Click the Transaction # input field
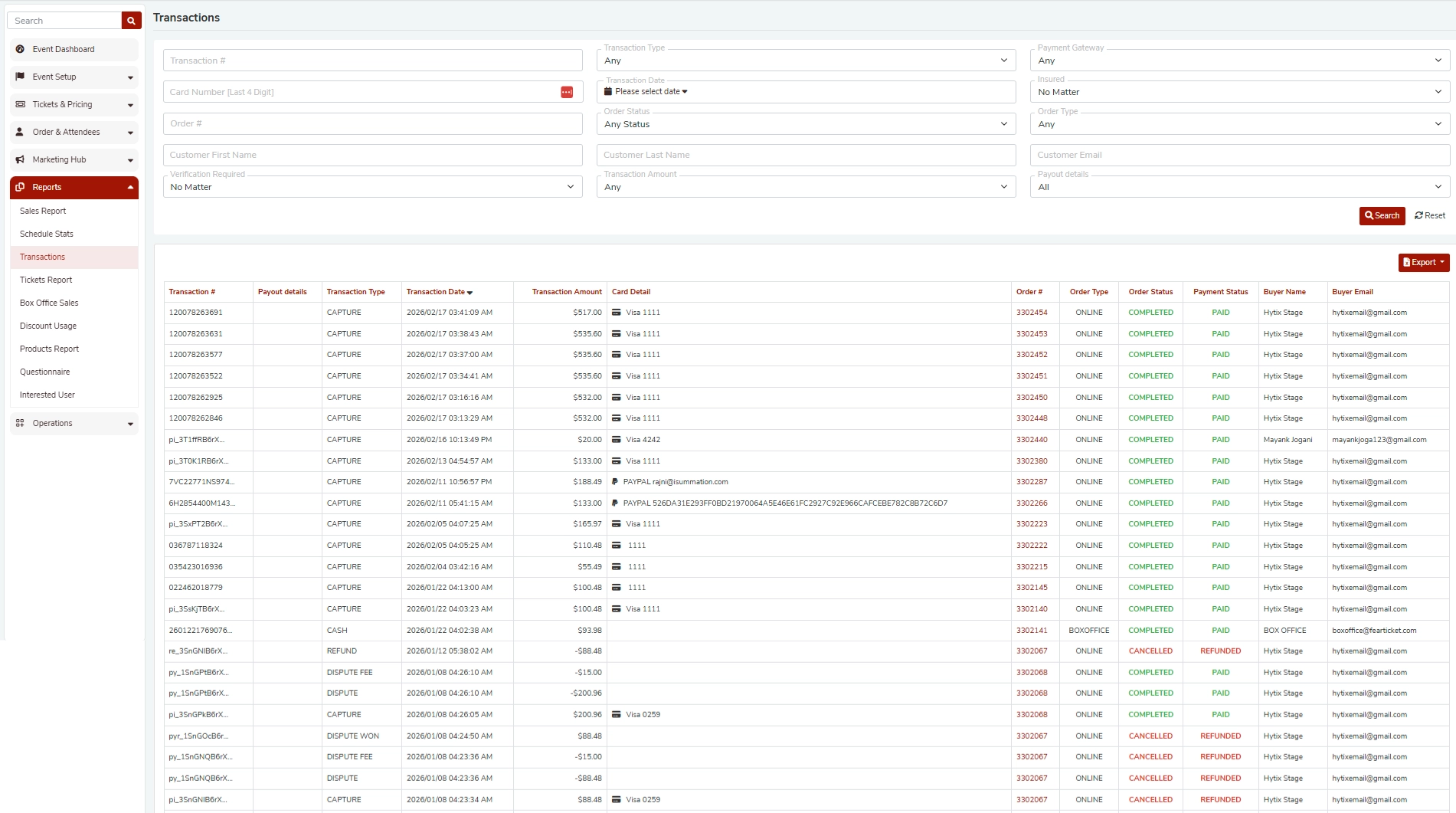The image size is (1456, 813). pyautogui.click(x=372, y=61)
